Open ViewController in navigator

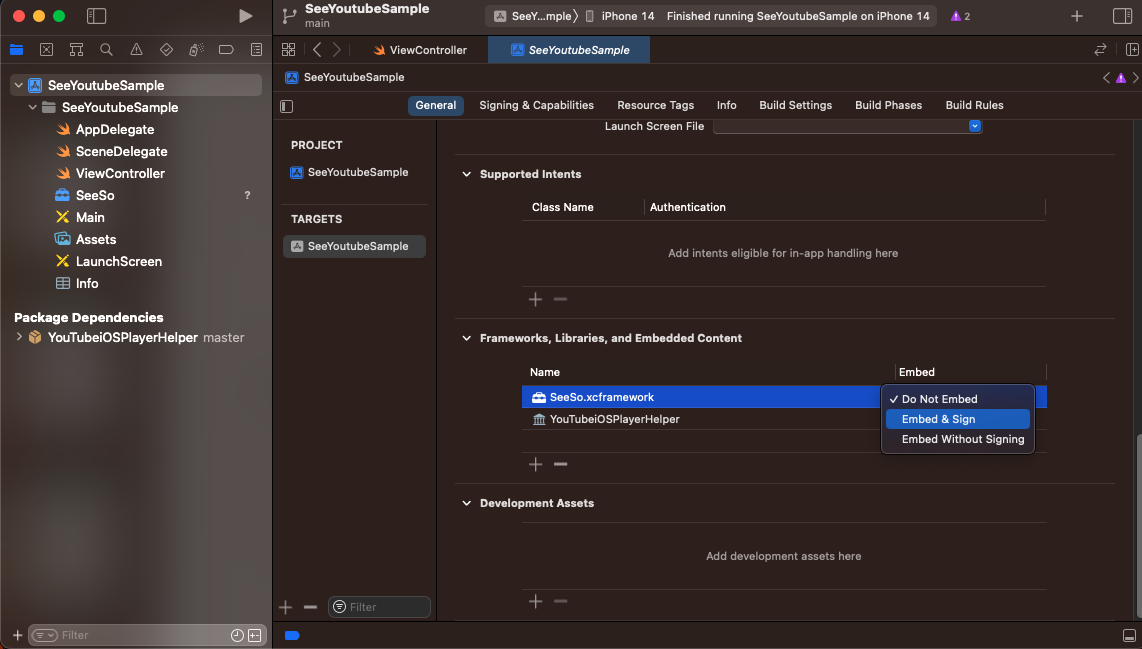119,173
